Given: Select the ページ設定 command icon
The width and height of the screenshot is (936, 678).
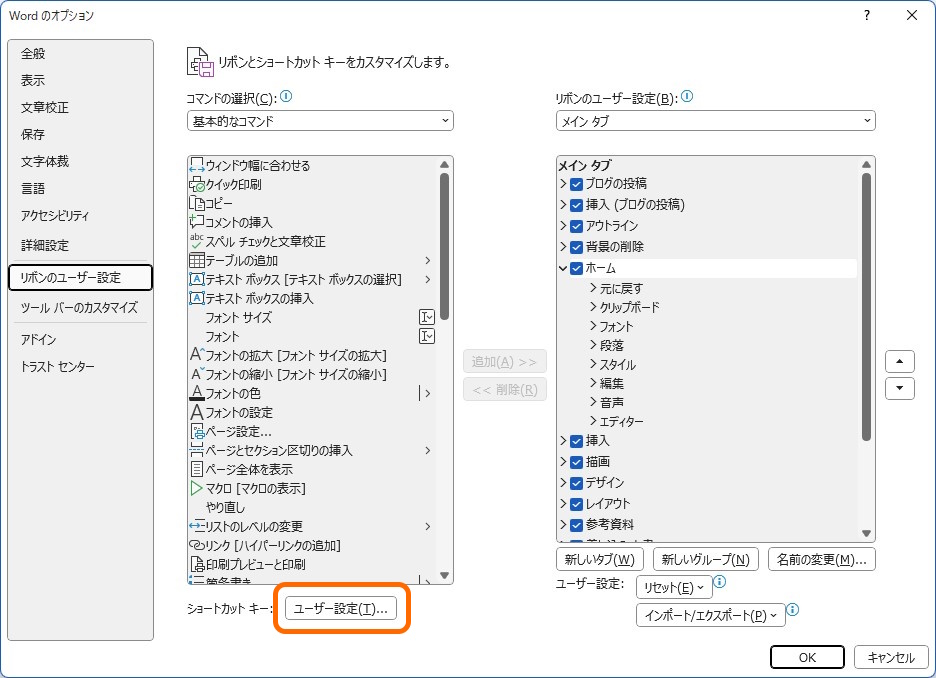Looking at the screenshot, I should coord(198,430).
